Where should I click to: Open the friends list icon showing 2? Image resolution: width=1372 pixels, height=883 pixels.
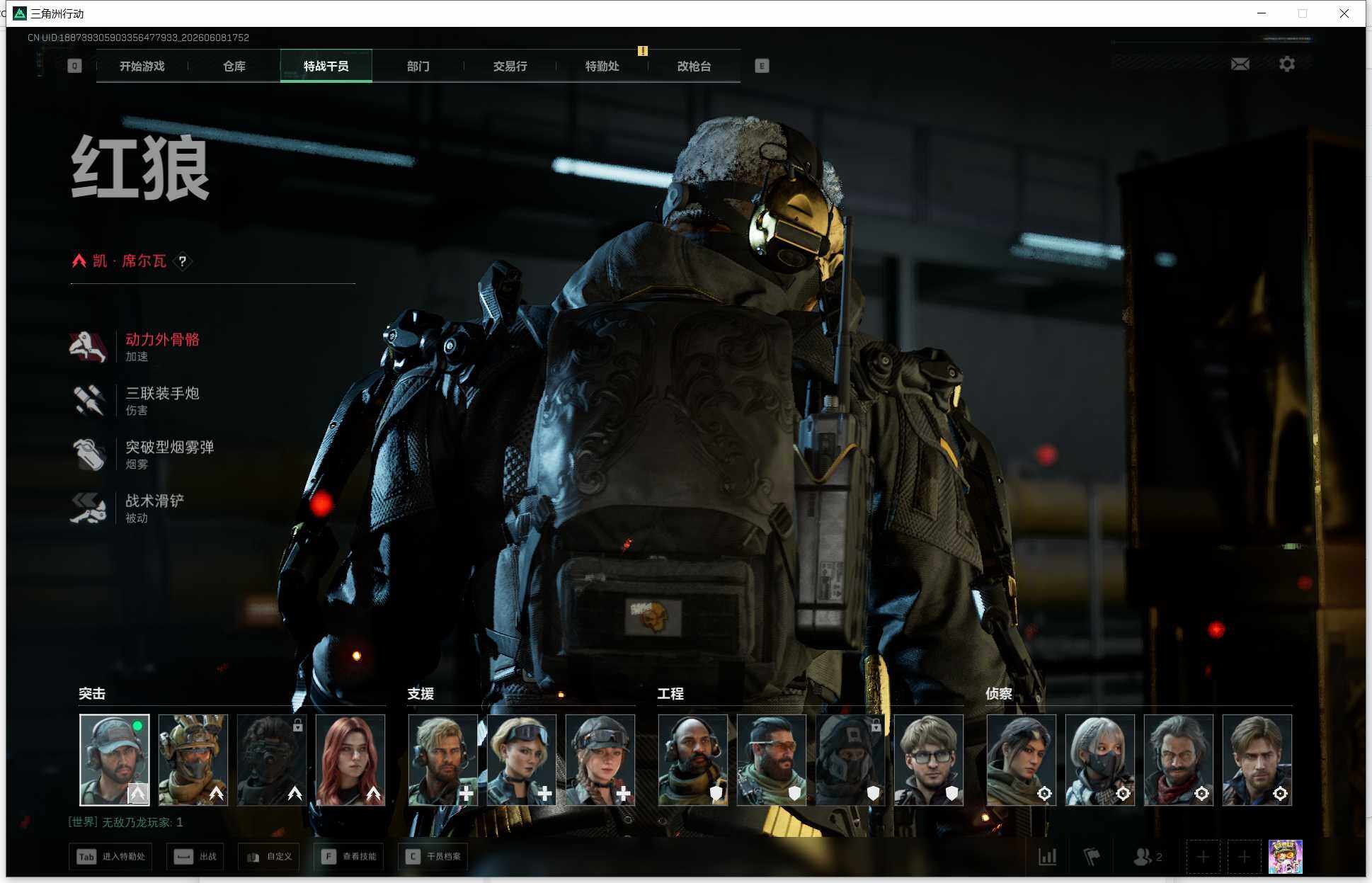point(1147,857)
